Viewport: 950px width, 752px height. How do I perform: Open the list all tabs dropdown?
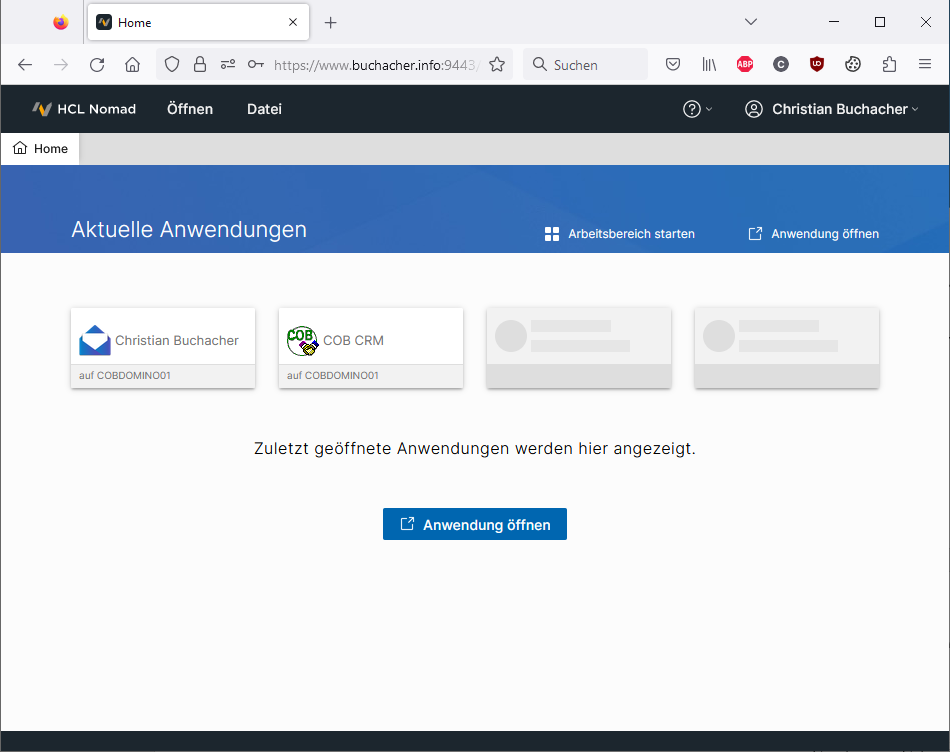point(751,22)
